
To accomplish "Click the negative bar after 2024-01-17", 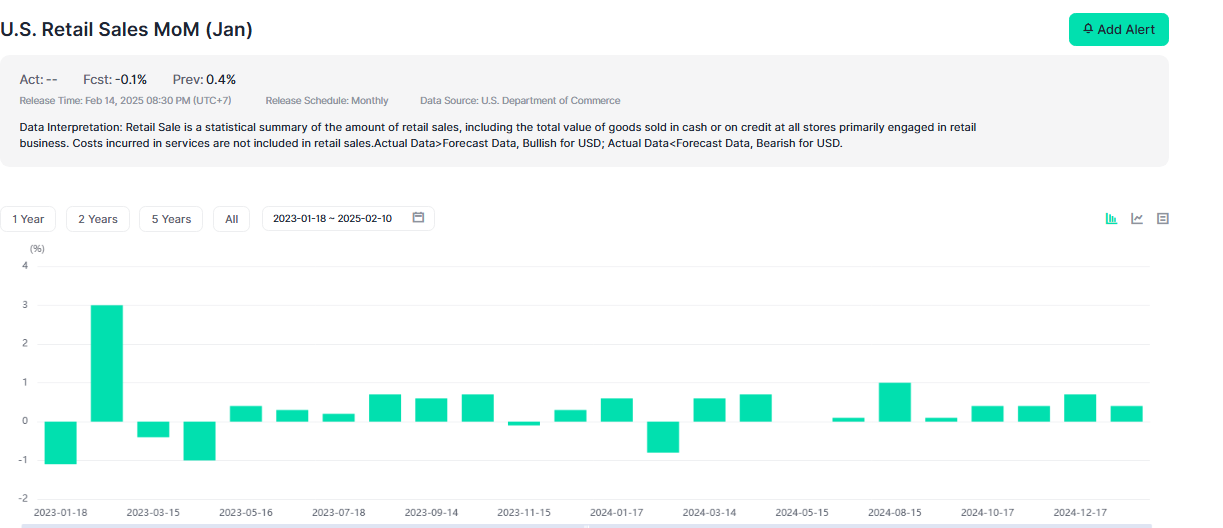I will point(663,437).
